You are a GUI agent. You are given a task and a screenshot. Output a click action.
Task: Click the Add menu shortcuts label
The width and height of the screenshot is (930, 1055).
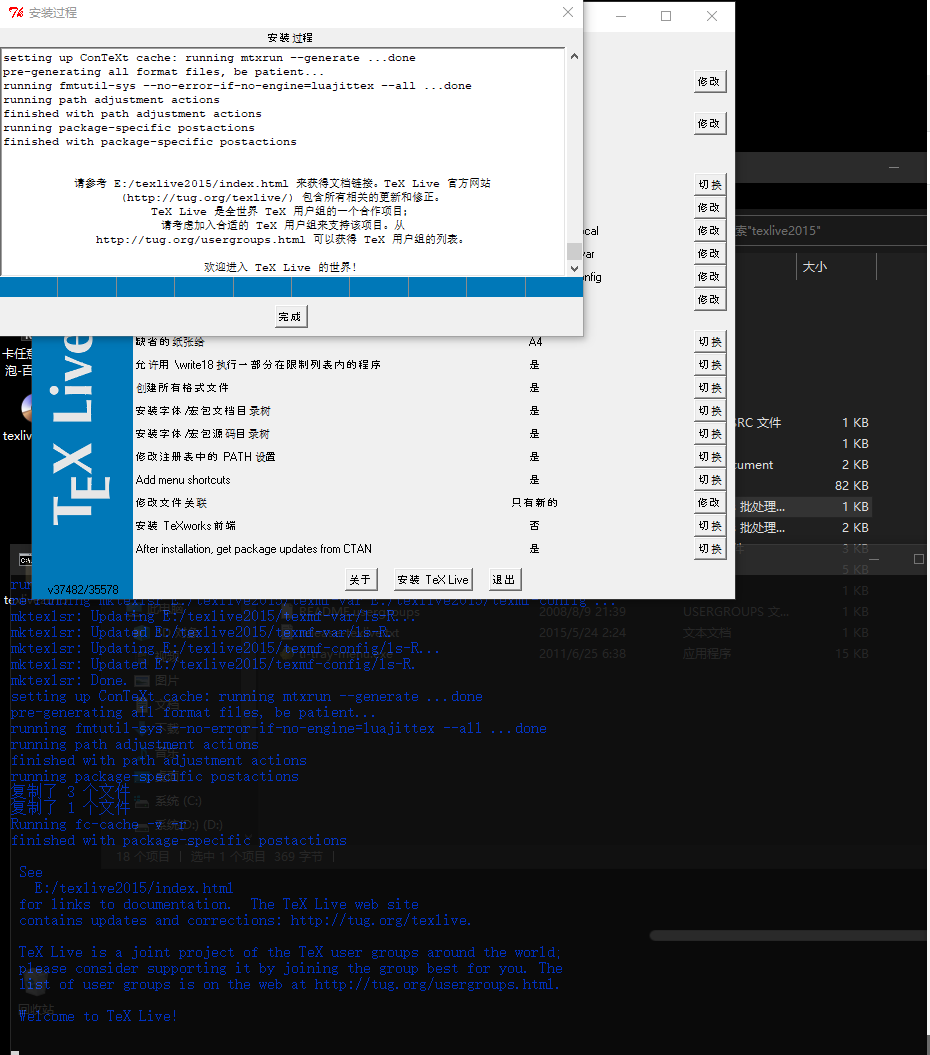click(x=183, y=480)
